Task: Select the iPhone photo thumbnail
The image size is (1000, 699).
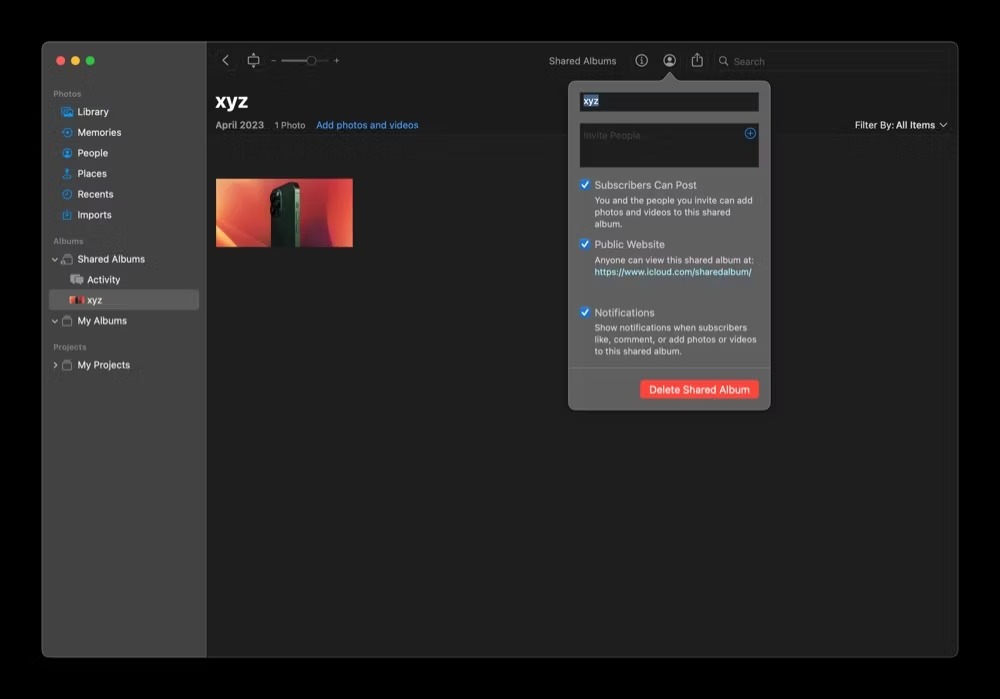Action: point(284,212)
